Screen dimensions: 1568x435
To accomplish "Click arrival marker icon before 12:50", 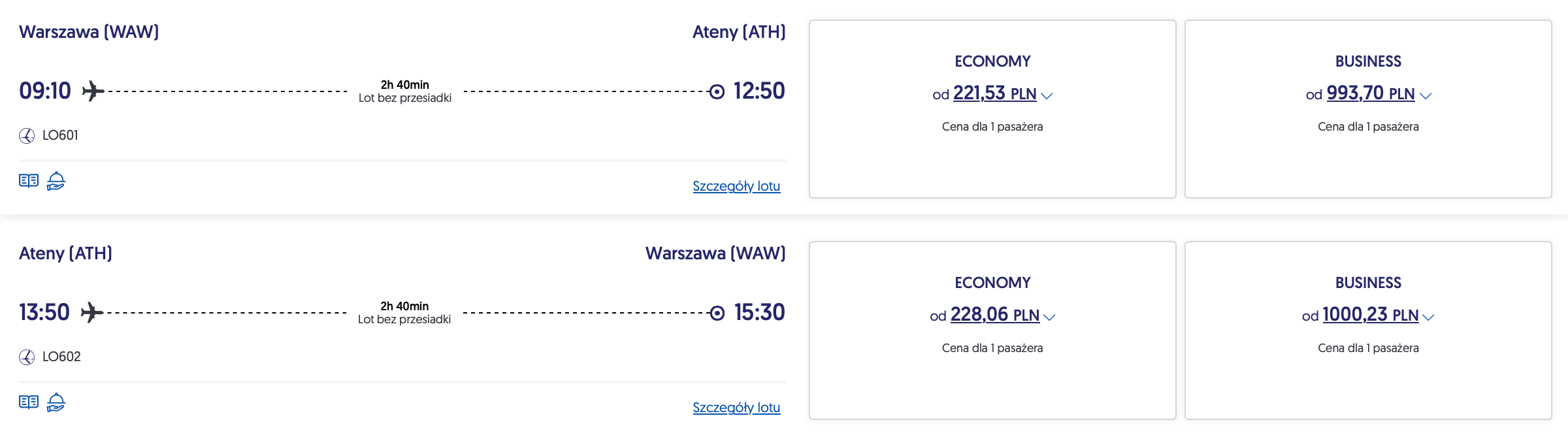I will pos(717,91).
